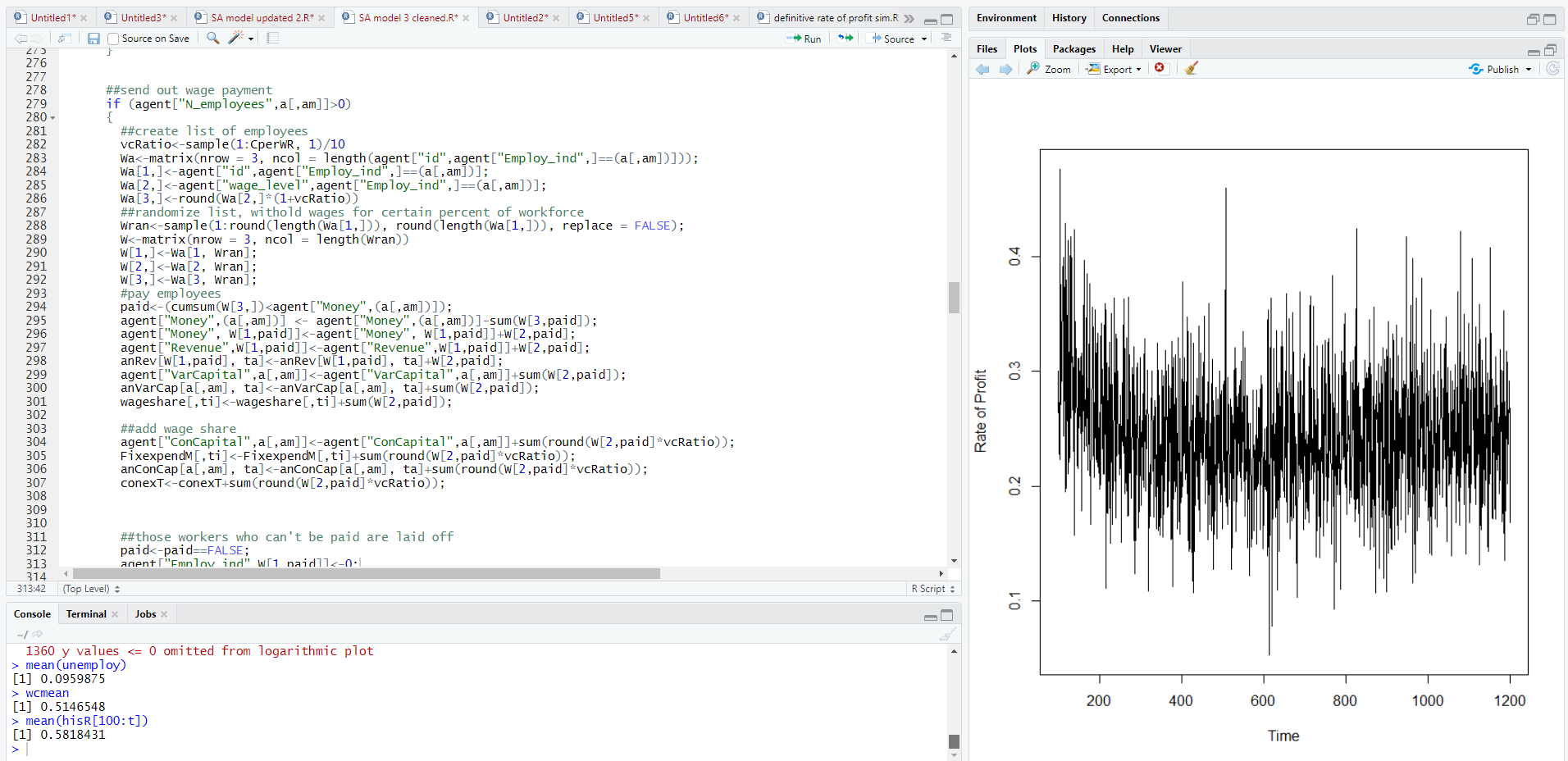Maximize the source editor pane
This screenshot has height=761, width=1568.
[947, 19]
